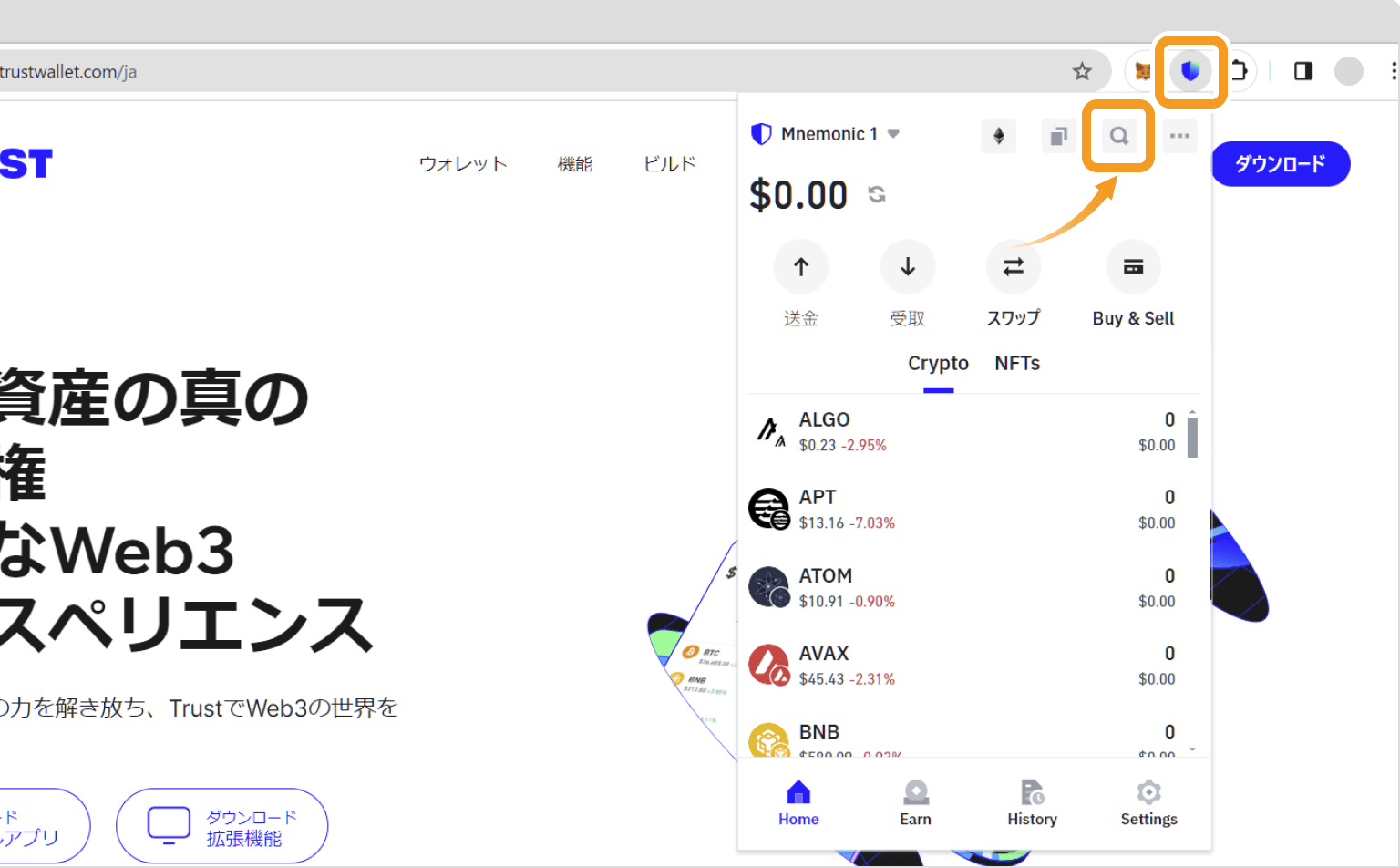The height and width of the screenshot is (868, 1400).
Task: Toggle the browser side panel icon
Action: [1303, 71]
